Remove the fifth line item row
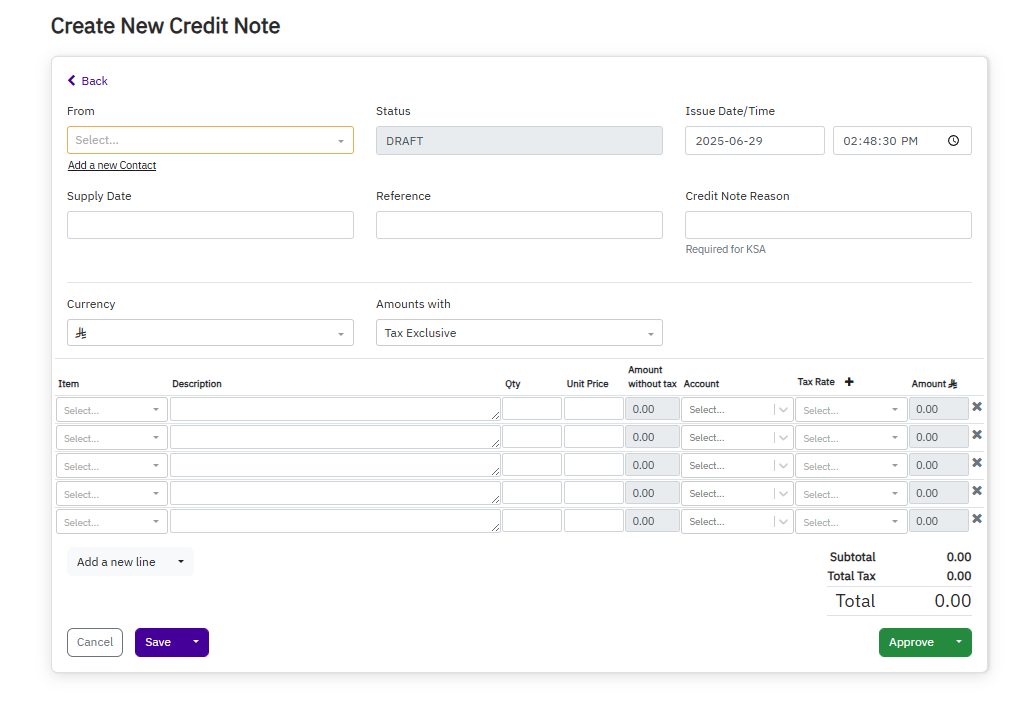1036x703 pixels. 977,519
